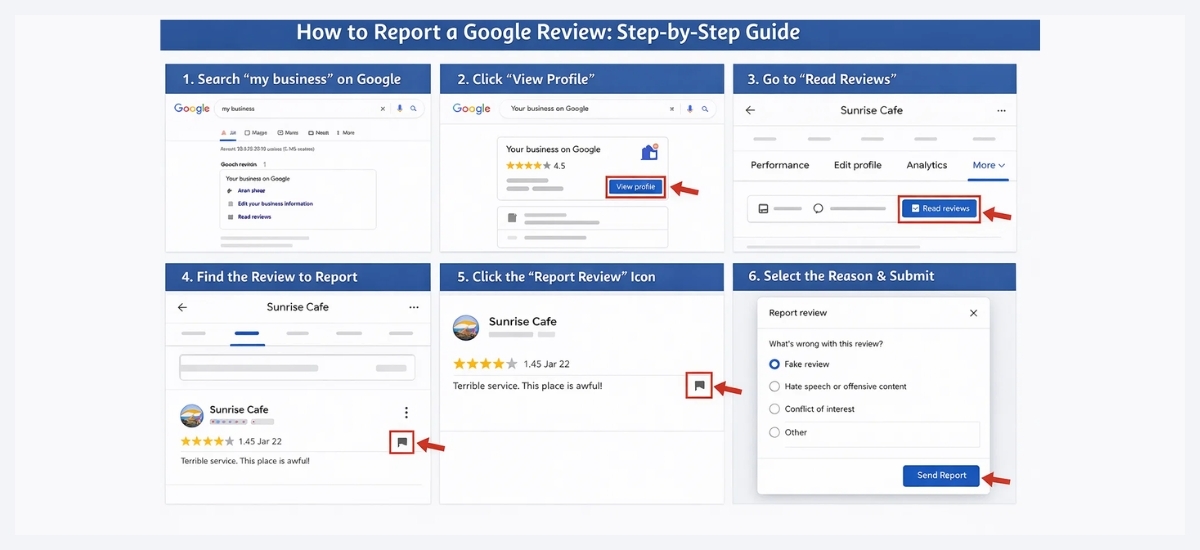Viewport: 1200px width, 550px height.
Task: Click microphone icon in "my business" search bar
Action: coord(399,108)
